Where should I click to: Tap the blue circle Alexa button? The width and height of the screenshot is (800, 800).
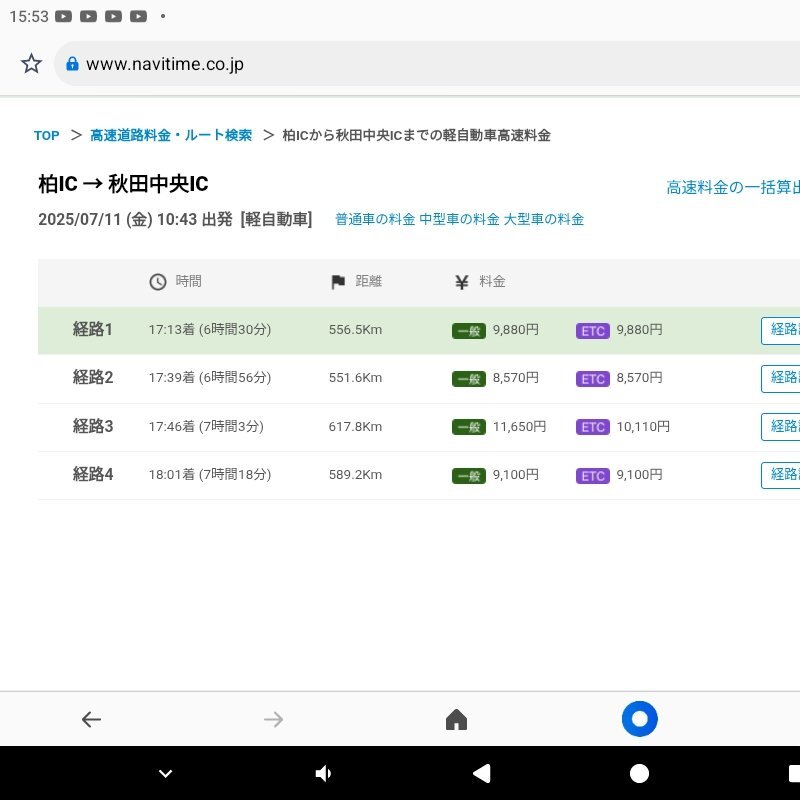coord(639,719)
